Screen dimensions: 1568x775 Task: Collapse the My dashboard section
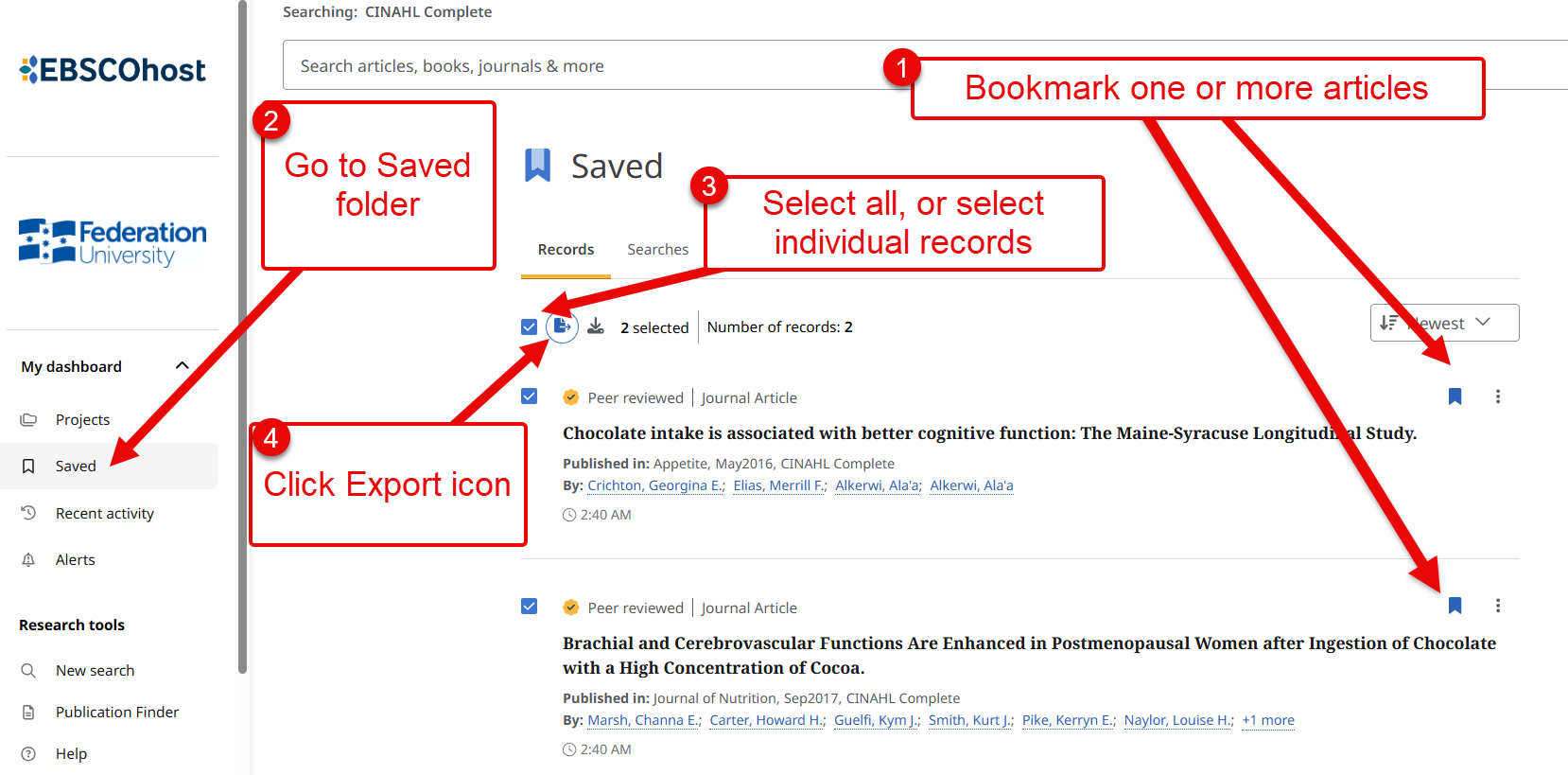coord(182,365)
